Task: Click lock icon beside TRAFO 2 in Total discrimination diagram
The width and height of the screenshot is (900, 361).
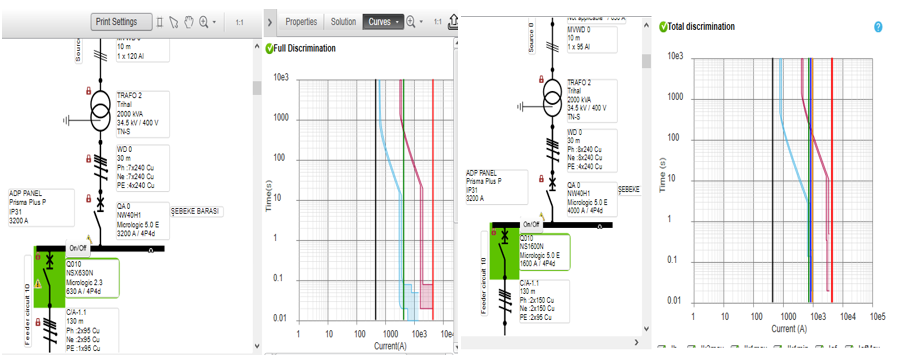Action: coord(541,79)
